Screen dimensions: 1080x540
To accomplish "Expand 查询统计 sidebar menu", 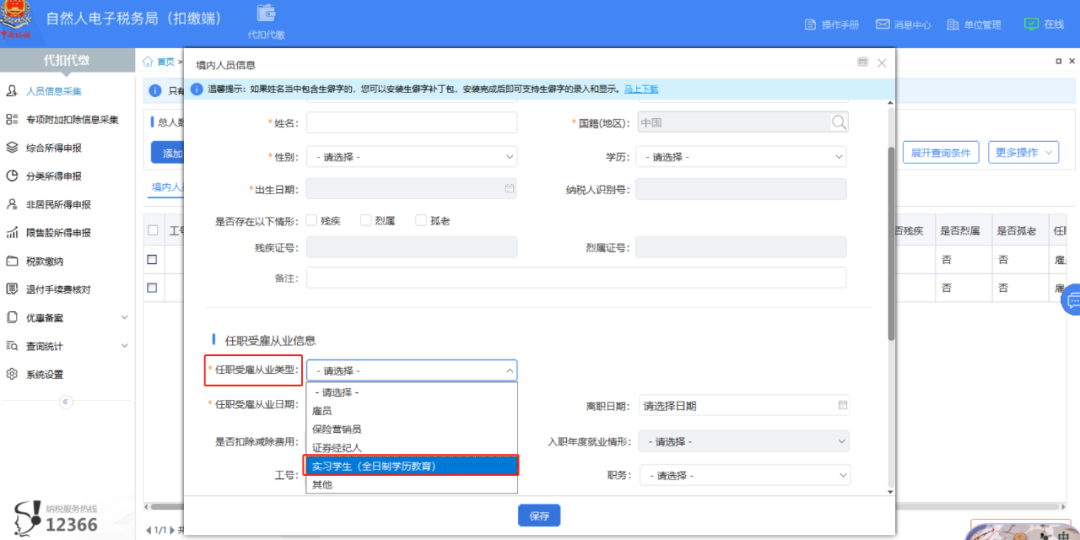I will (x=68, y=346).
